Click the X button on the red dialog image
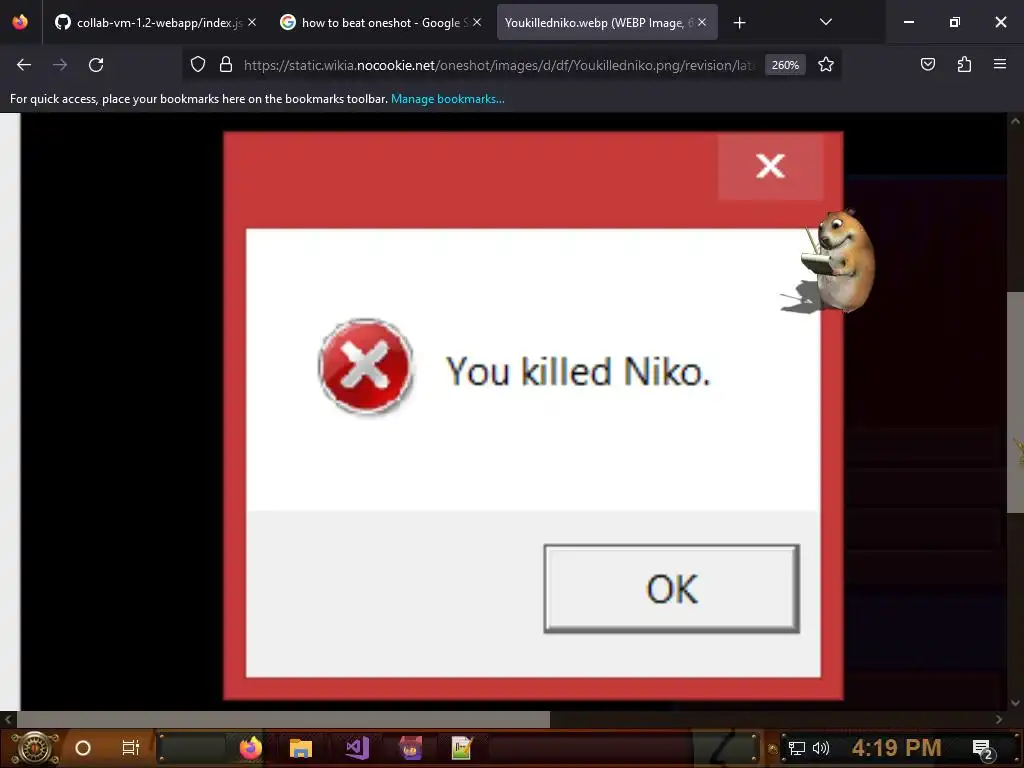The image size is (1024, 768). (771, 166)
